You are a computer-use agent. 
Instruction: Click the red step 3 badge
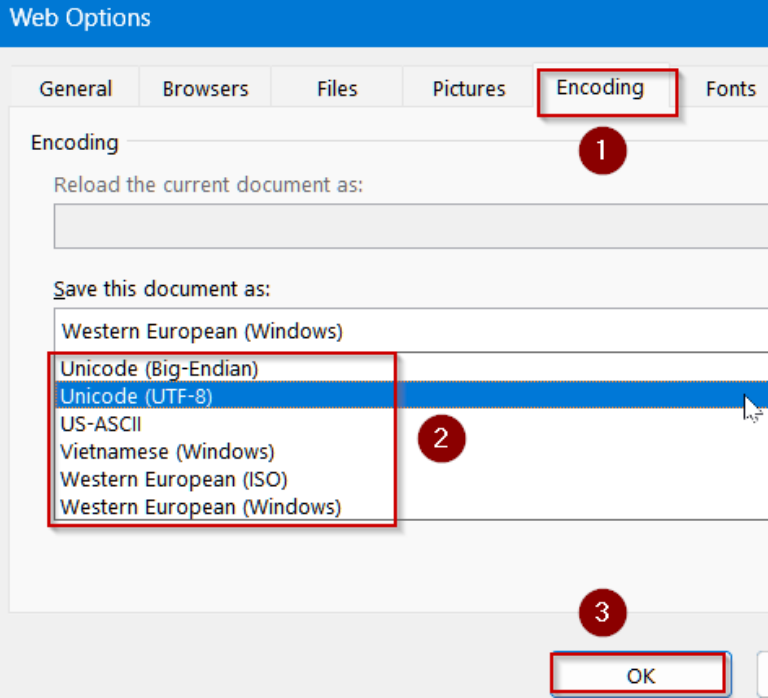click(602, 613)
